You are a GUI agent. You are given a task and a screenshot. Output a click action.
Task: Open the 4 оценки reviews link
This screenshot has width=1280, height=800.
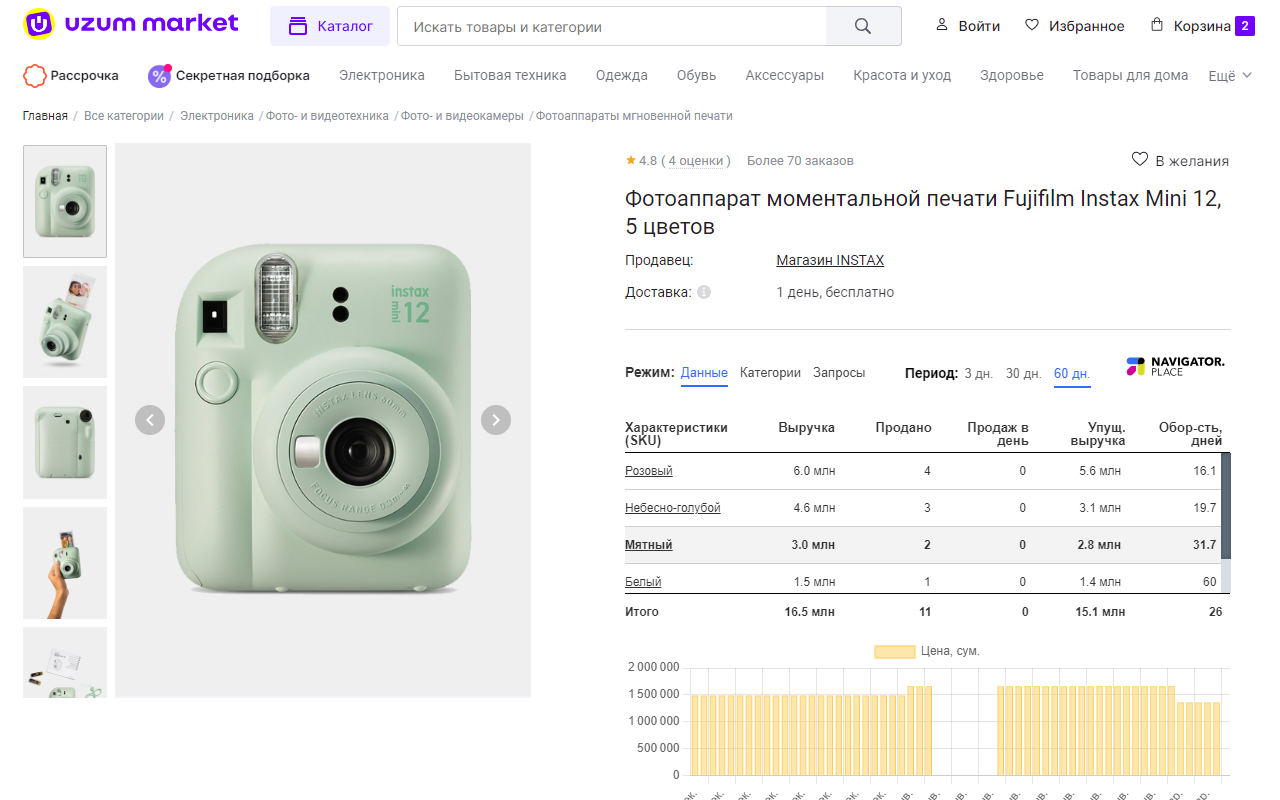click(x=696, y=160)
